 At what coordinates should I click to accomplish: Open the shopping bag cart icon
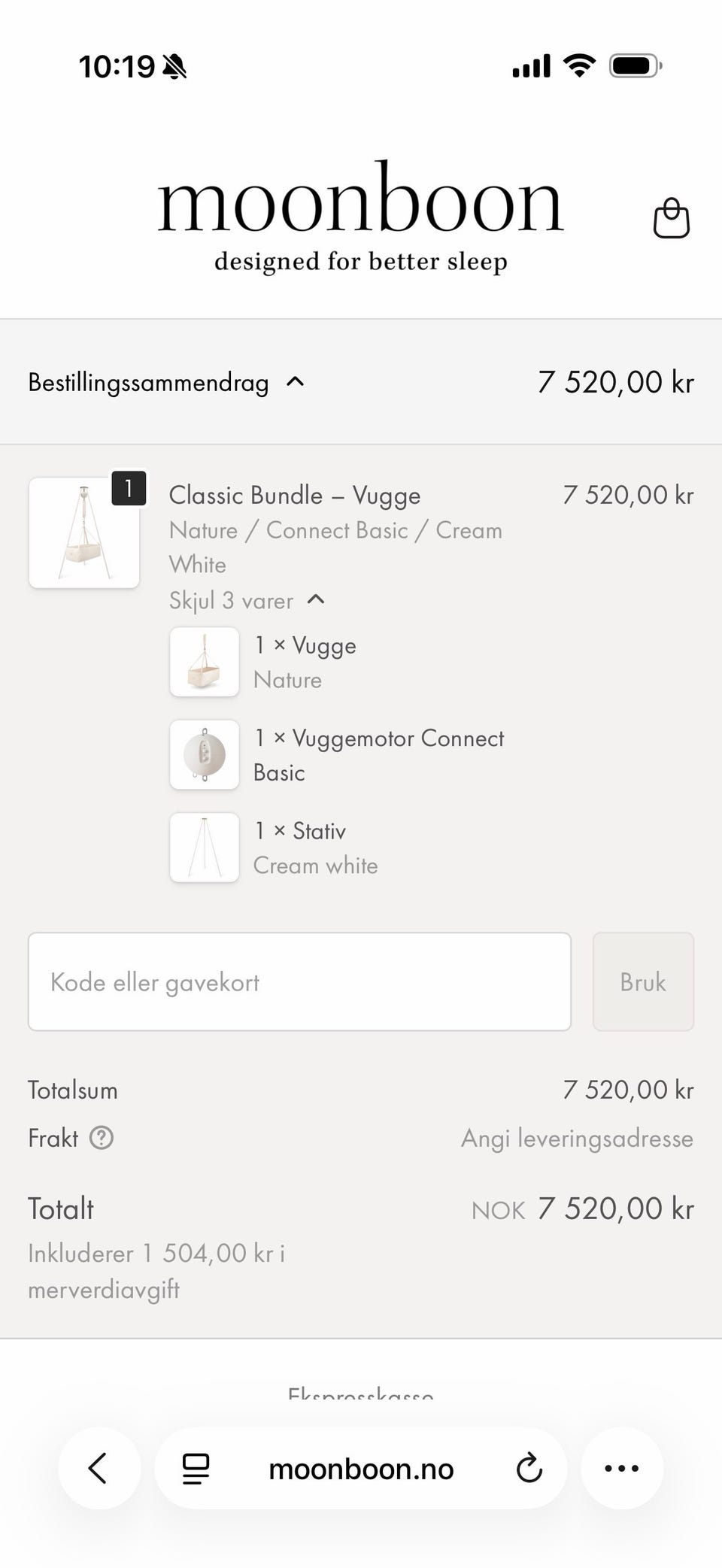click(x=671, y=218)
